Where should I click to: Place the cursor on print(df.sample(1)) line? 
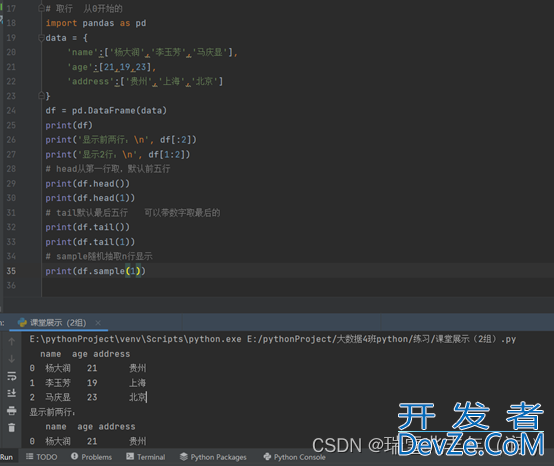point(95,271)
